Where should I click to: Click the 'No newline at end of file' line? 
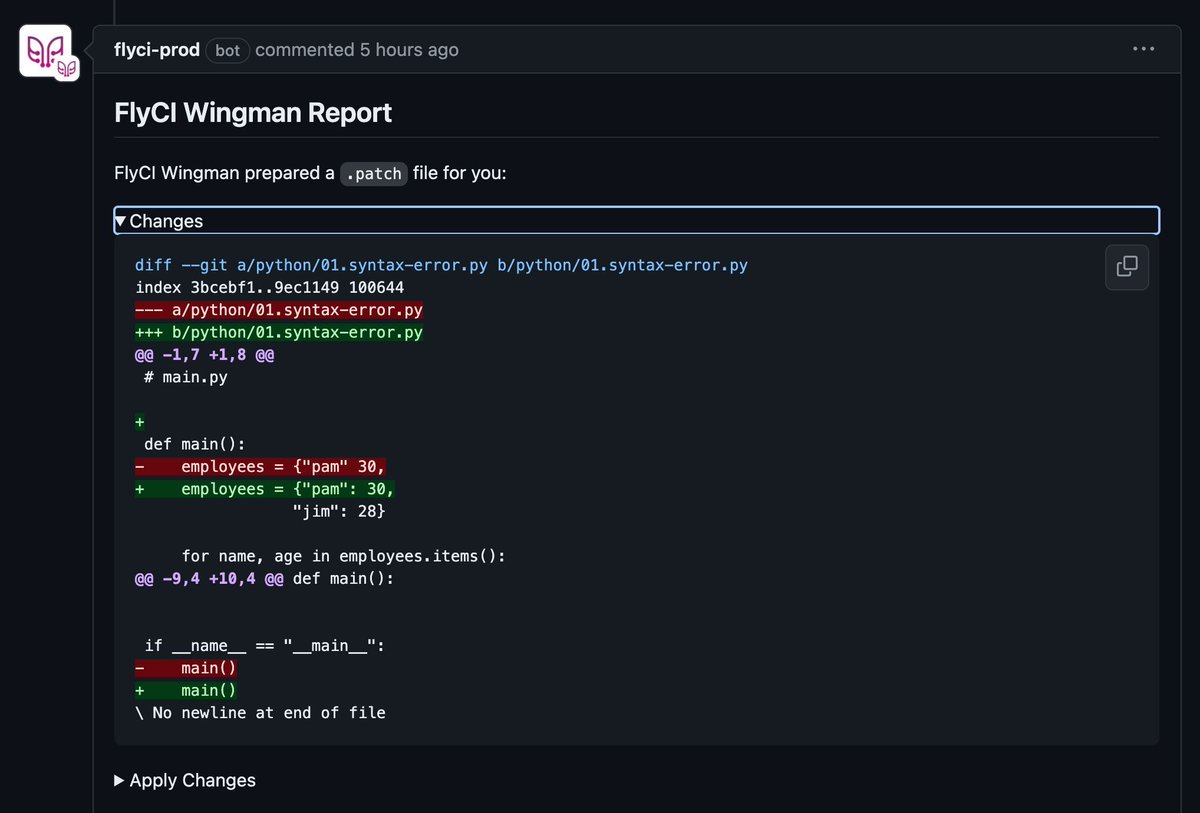[260, 713]
